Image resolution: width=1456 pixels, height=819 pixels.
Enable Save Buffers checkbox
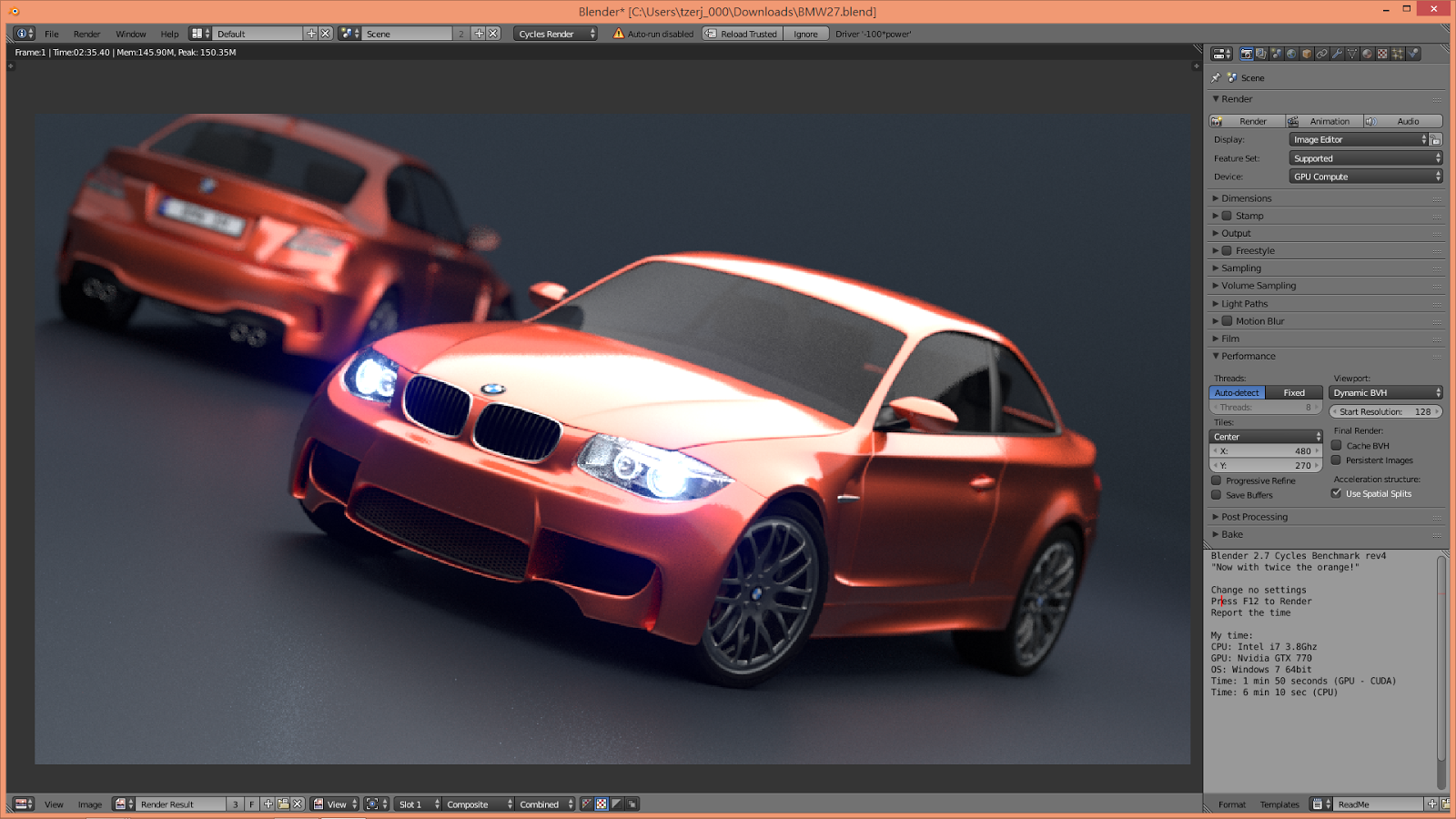click(1216, 495)
